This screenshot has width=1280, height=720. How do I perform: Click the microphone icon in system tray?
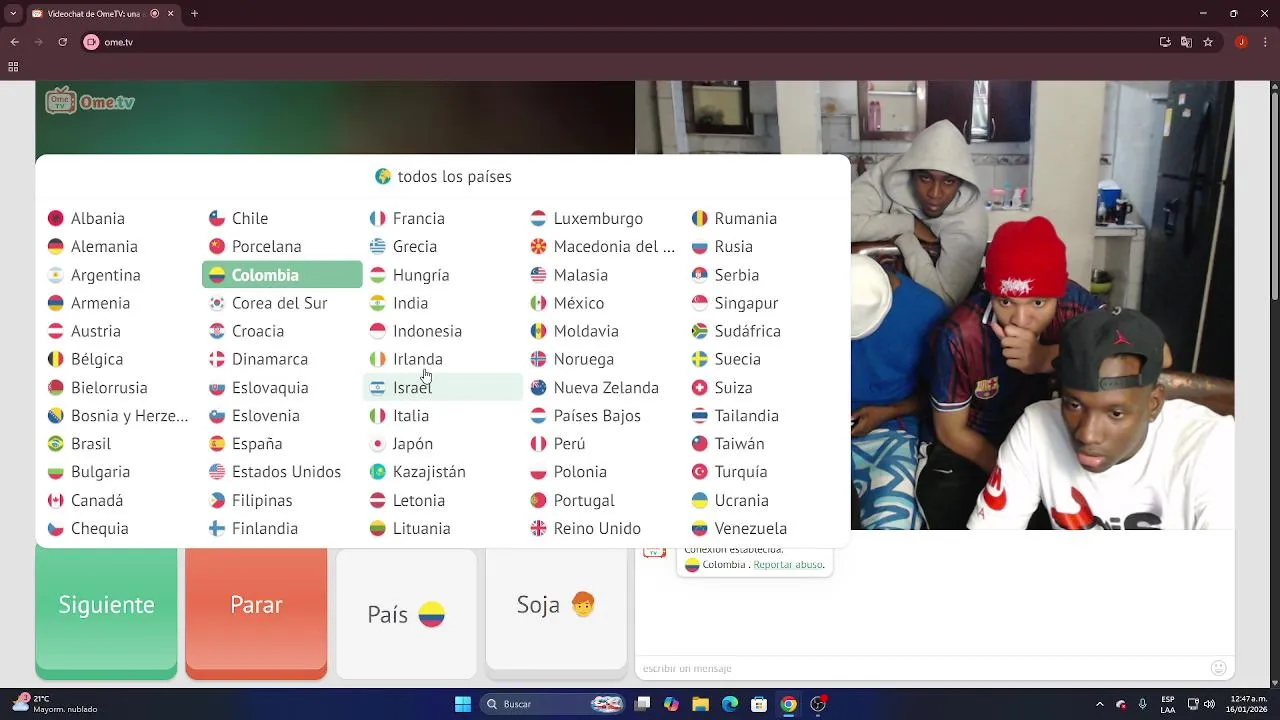click(1142, 704)
